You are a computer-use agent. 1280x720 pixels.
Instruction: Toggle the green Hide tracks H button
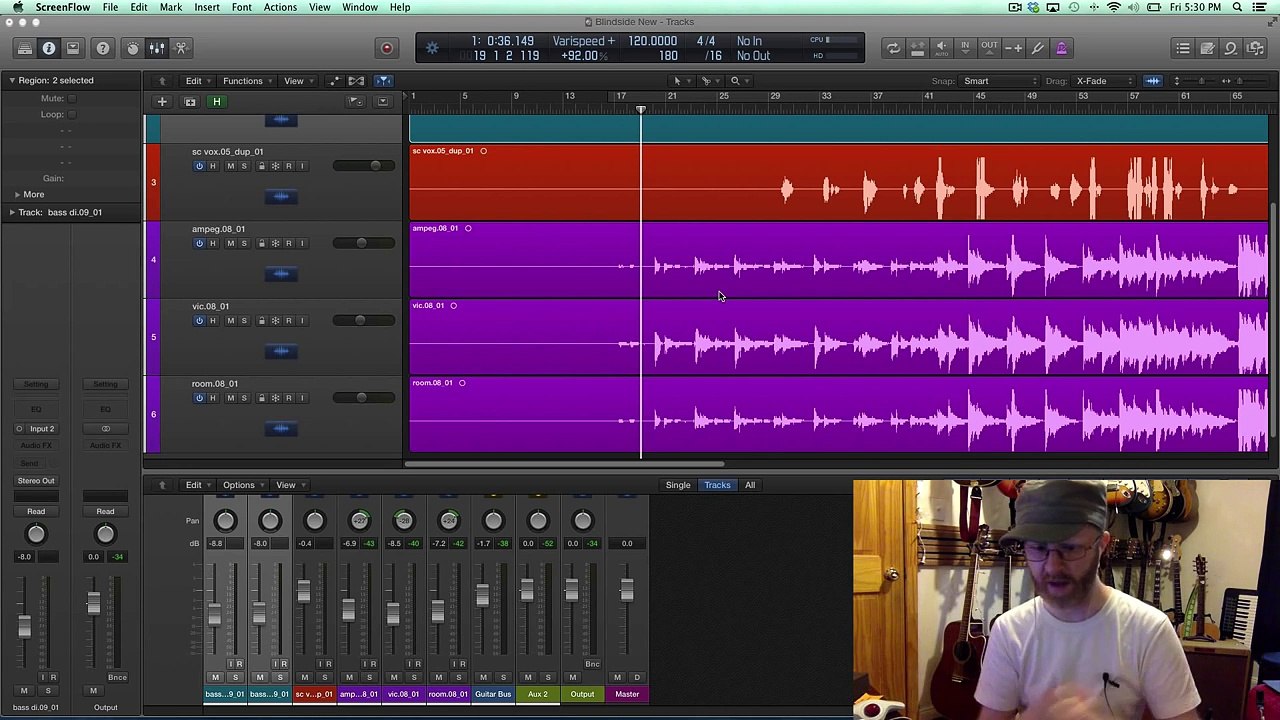pyautogui.click(x=216, y=101)
